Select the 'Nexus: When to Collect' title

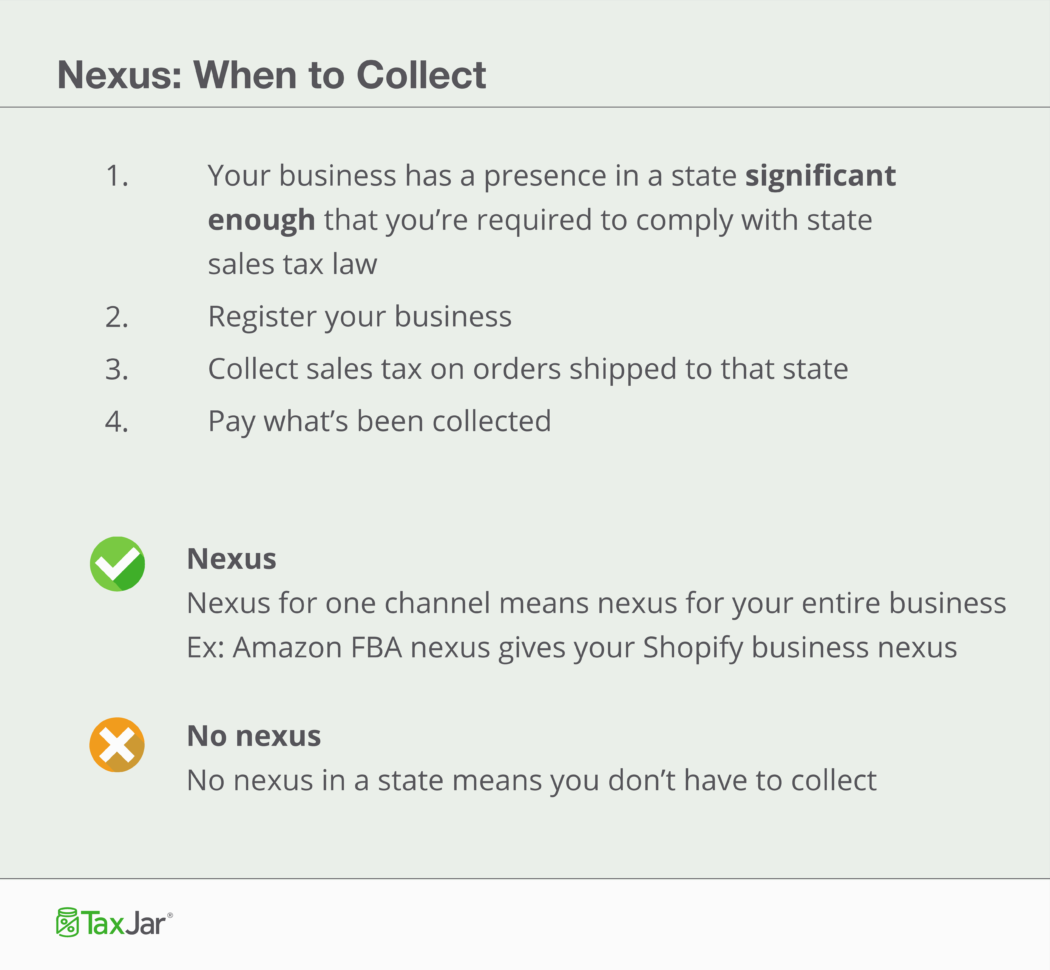point(272,75)
